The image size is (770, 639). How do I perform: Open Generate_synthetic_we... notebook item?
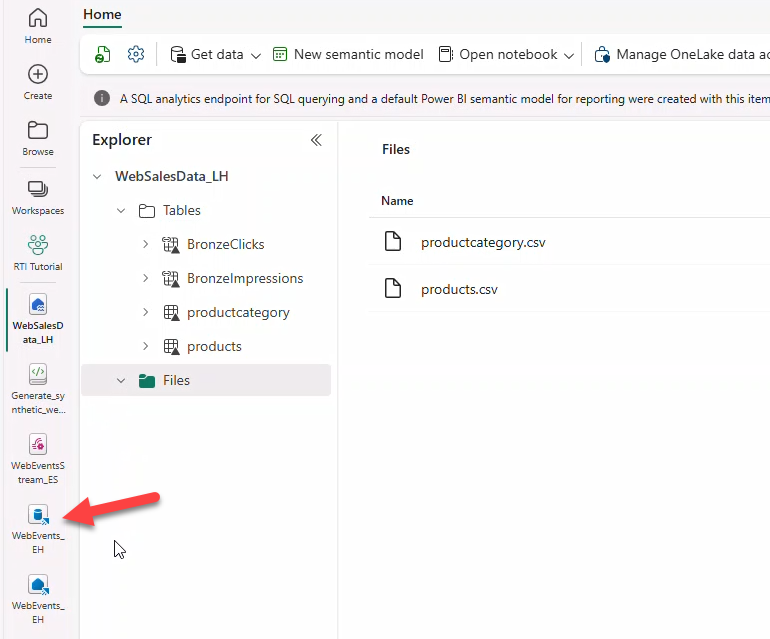[x=38, y=389]
